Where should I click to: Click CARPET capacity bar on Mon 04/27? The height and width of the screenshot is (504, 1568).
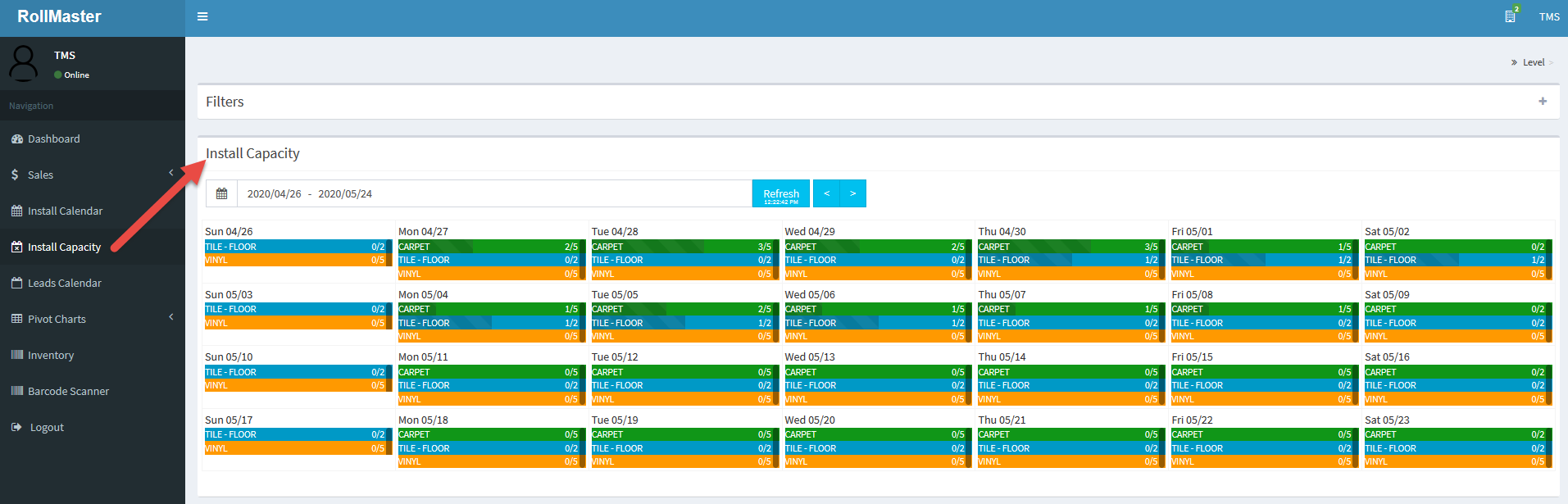(489, 247)
